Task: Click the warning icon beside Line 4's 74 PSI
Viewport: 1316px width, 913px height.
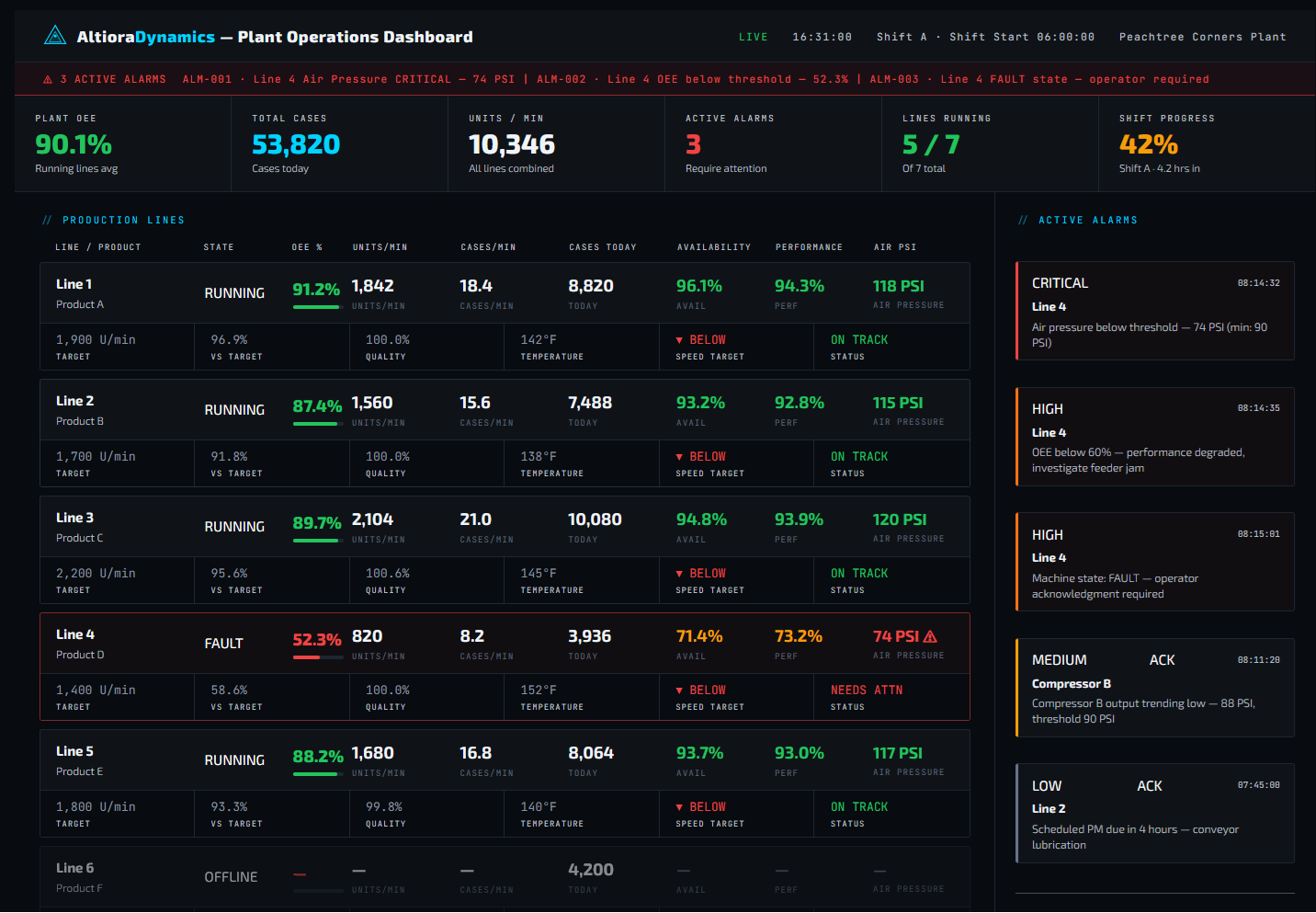Action: [930, 635]
